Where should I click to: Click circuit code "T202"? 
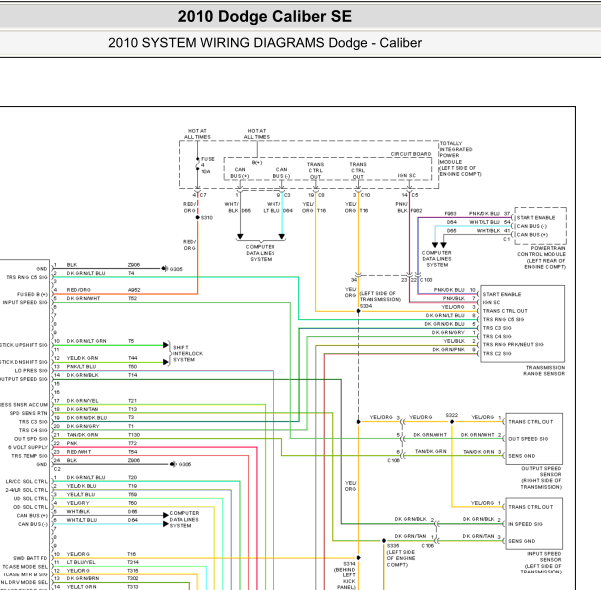(133, 578)
